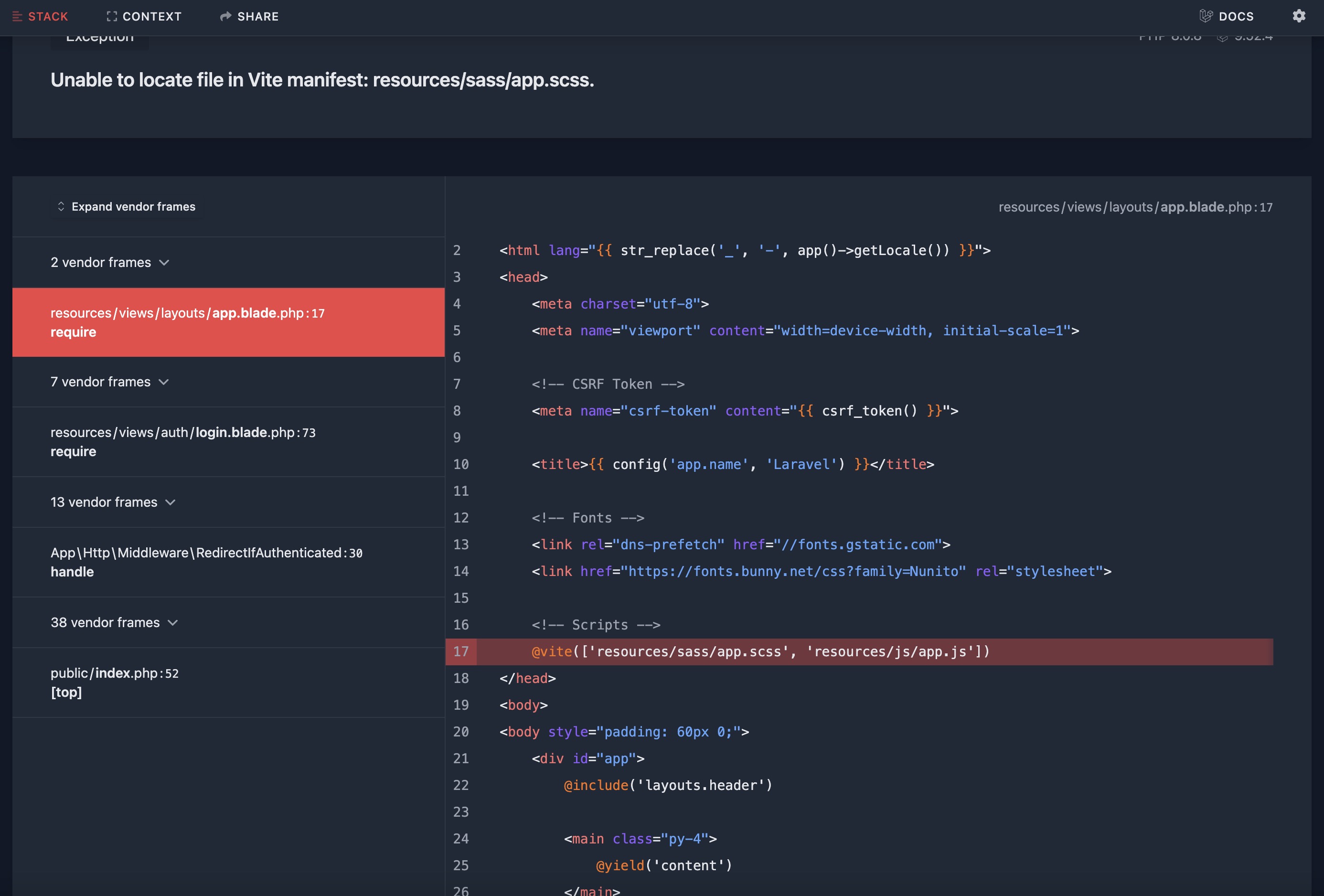The height and width of the screenshot is (896, 1324).
Task: Click Expand vendor frames button
Action: tap(133, 207)
